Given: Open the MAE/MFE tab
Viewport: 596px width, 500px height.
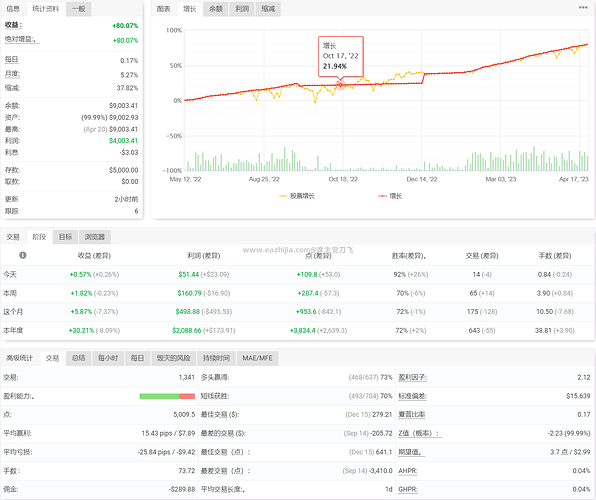Looking at the screenshot, I should [x=257, y=358].
